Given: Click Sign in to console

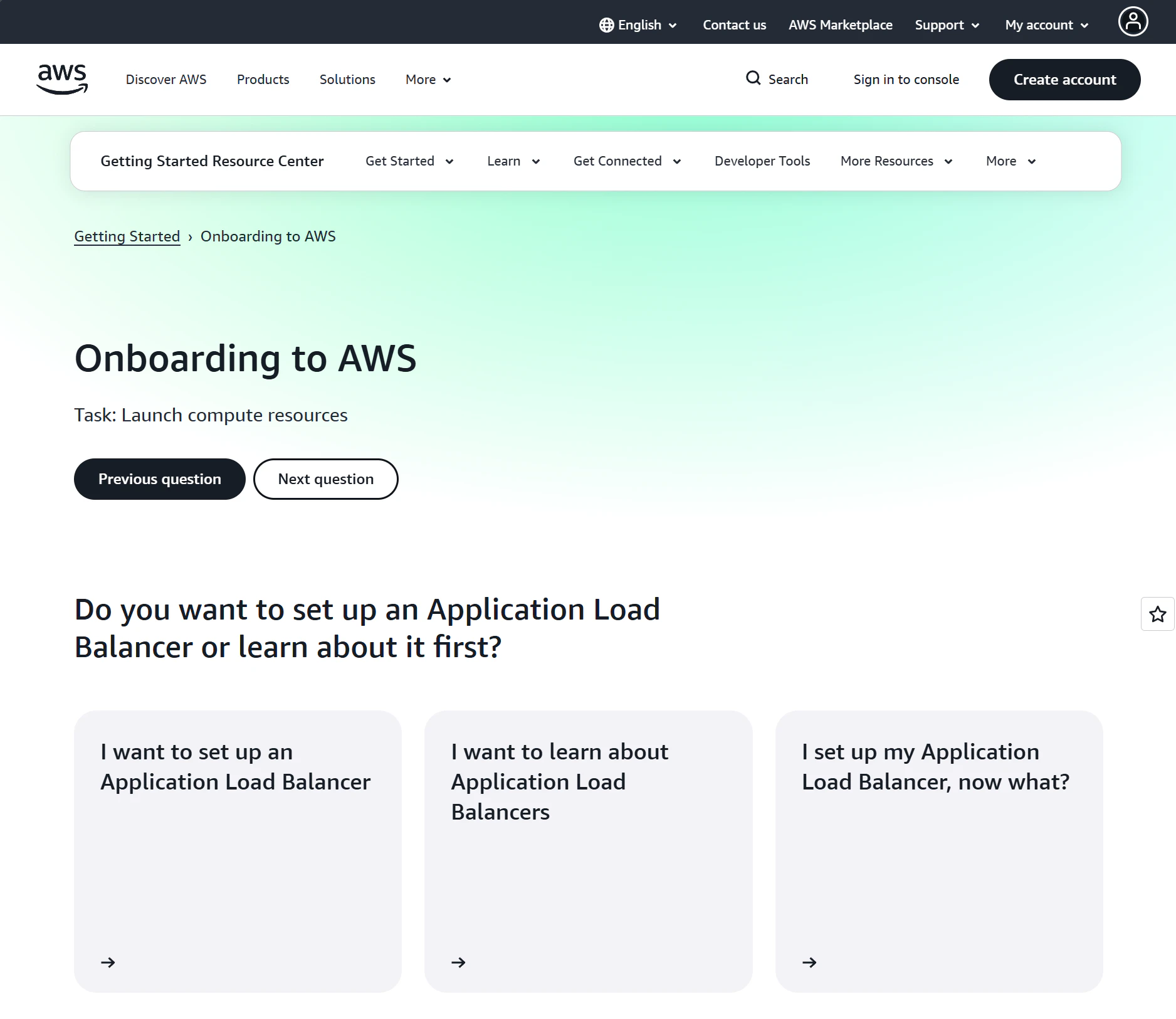Looking at the screenshot, I should click(x=906, y=80).
